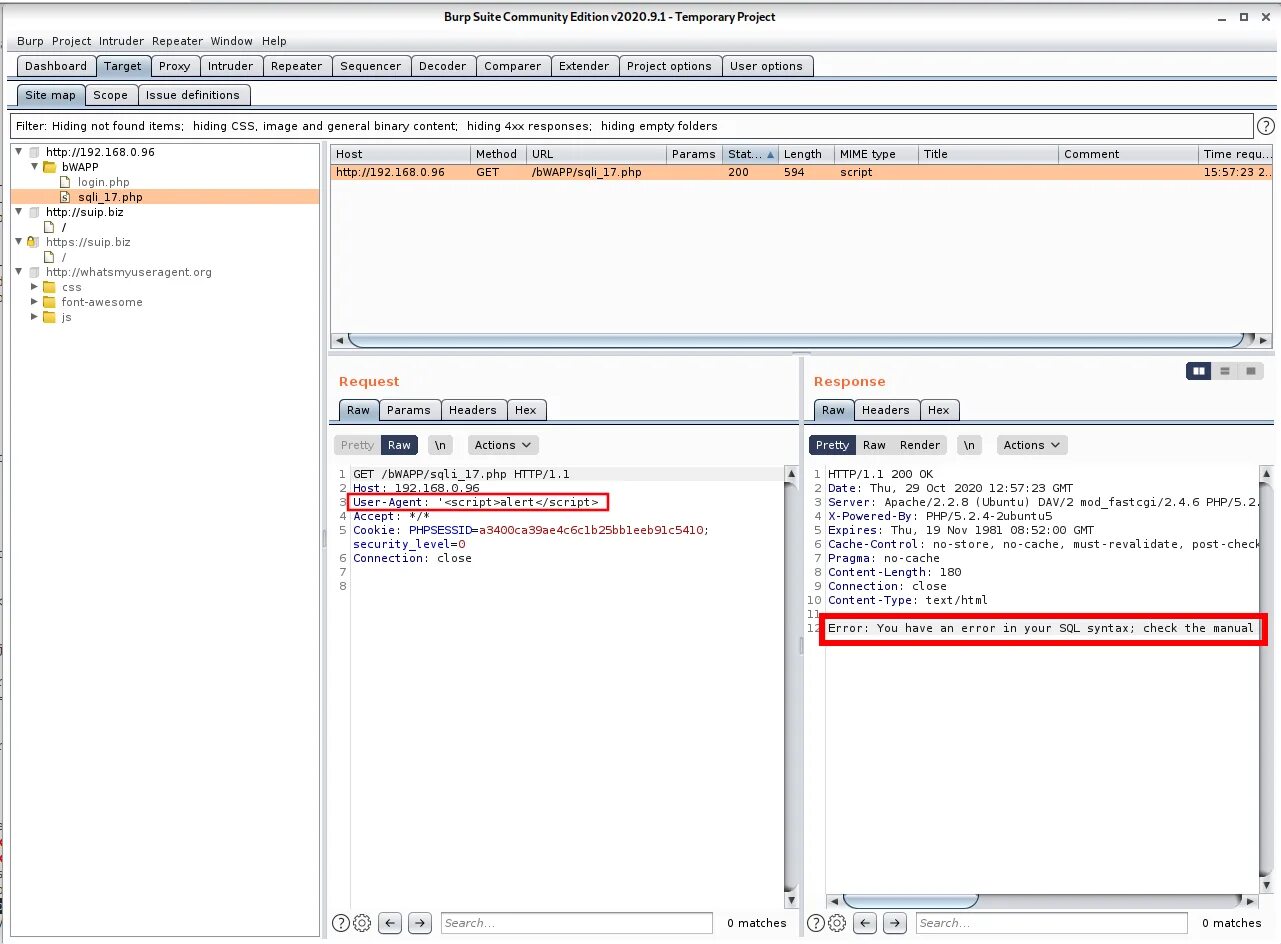1281x944 pixels.
Task: Toggle Pretty view in the Response panel
Action: (x=832, y=445)
